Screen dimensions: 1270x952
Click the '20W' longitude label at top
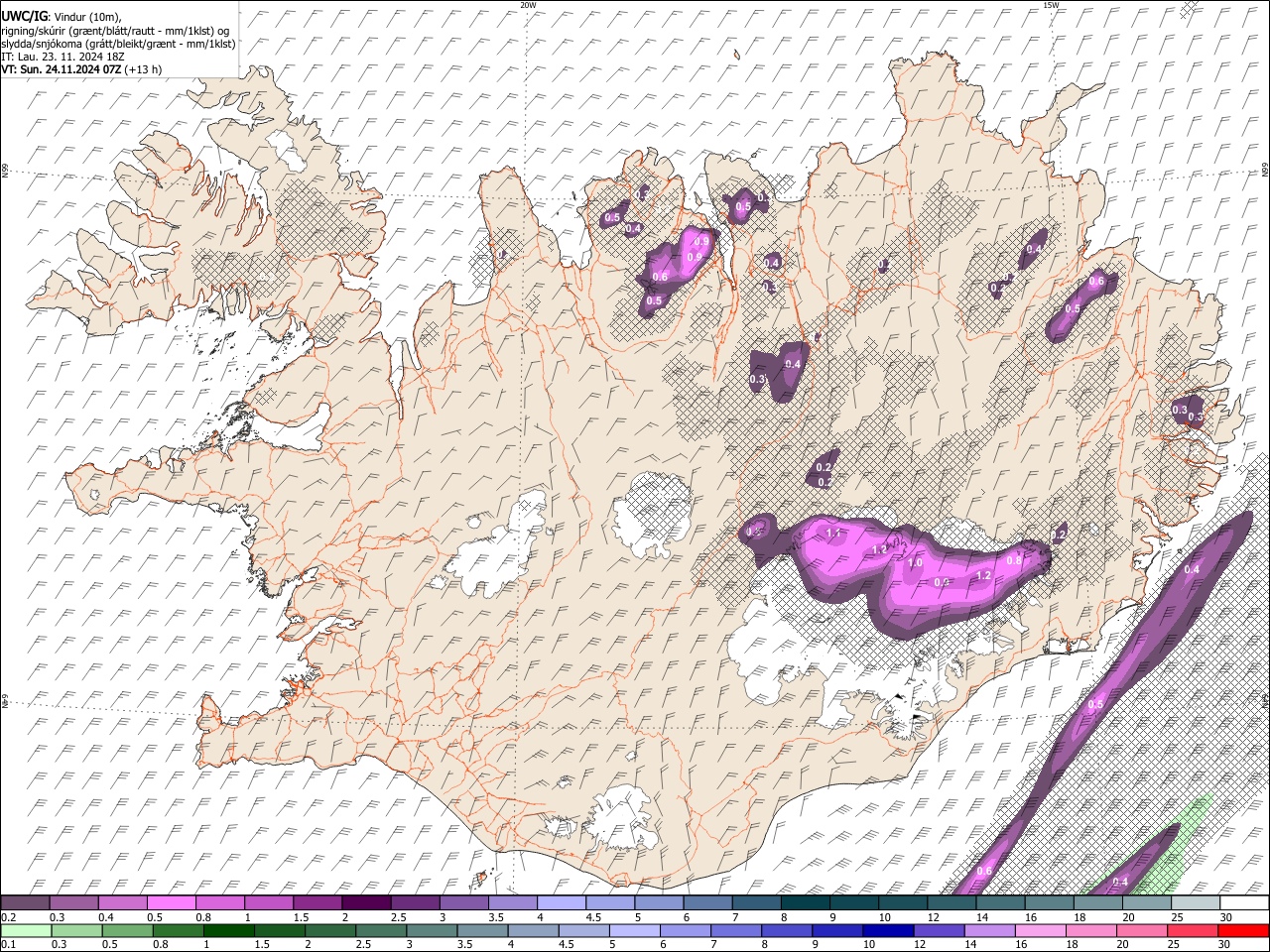tap(528, 5)
